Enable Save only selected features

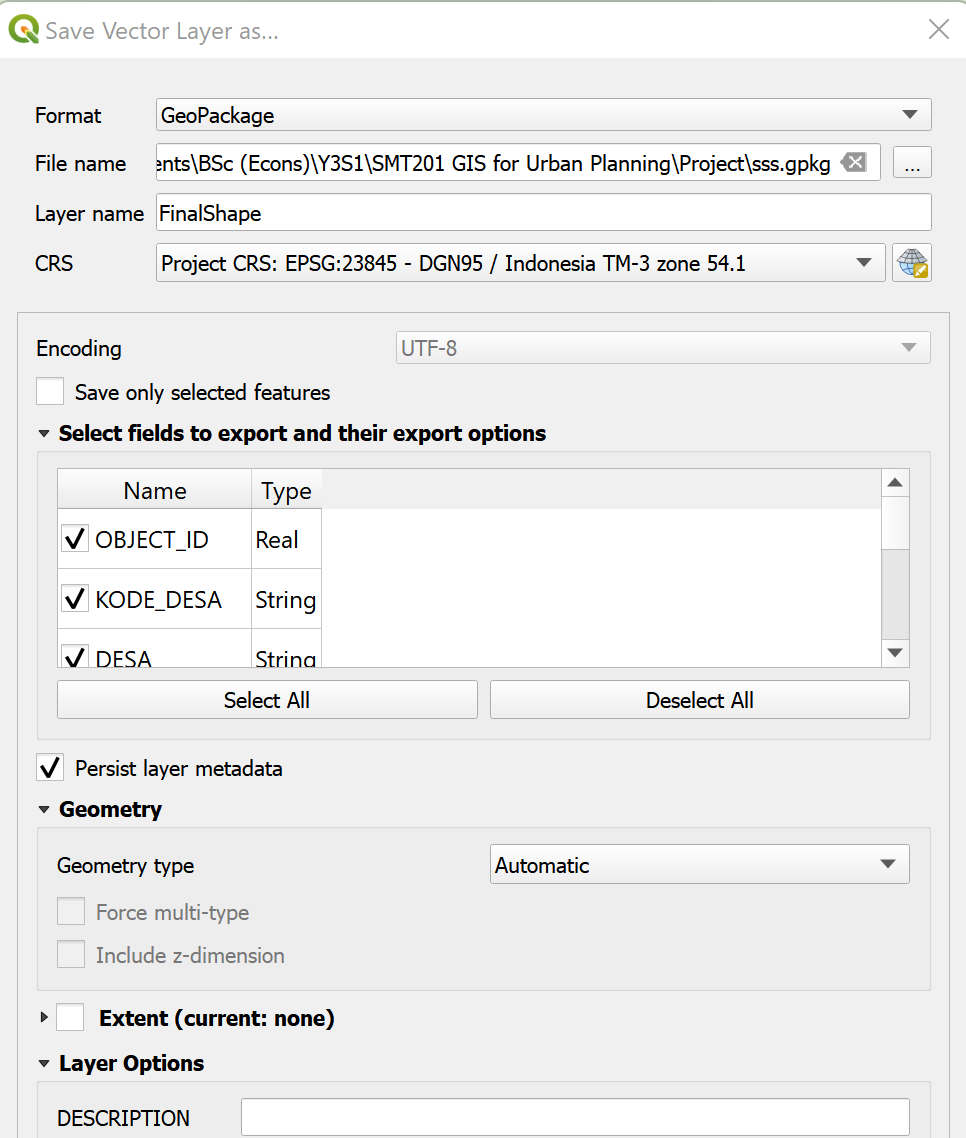click(x=50, y=392)
